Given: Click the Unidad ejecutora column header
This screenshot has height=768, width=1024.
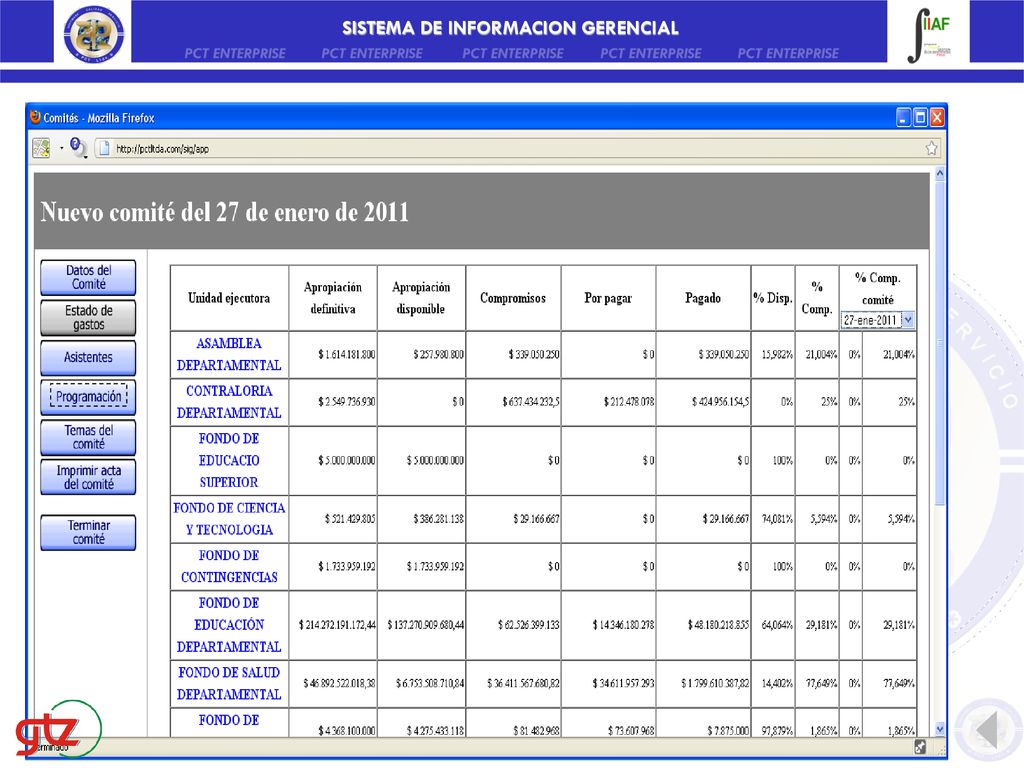Looking at the screenshot, I should 229,298.
